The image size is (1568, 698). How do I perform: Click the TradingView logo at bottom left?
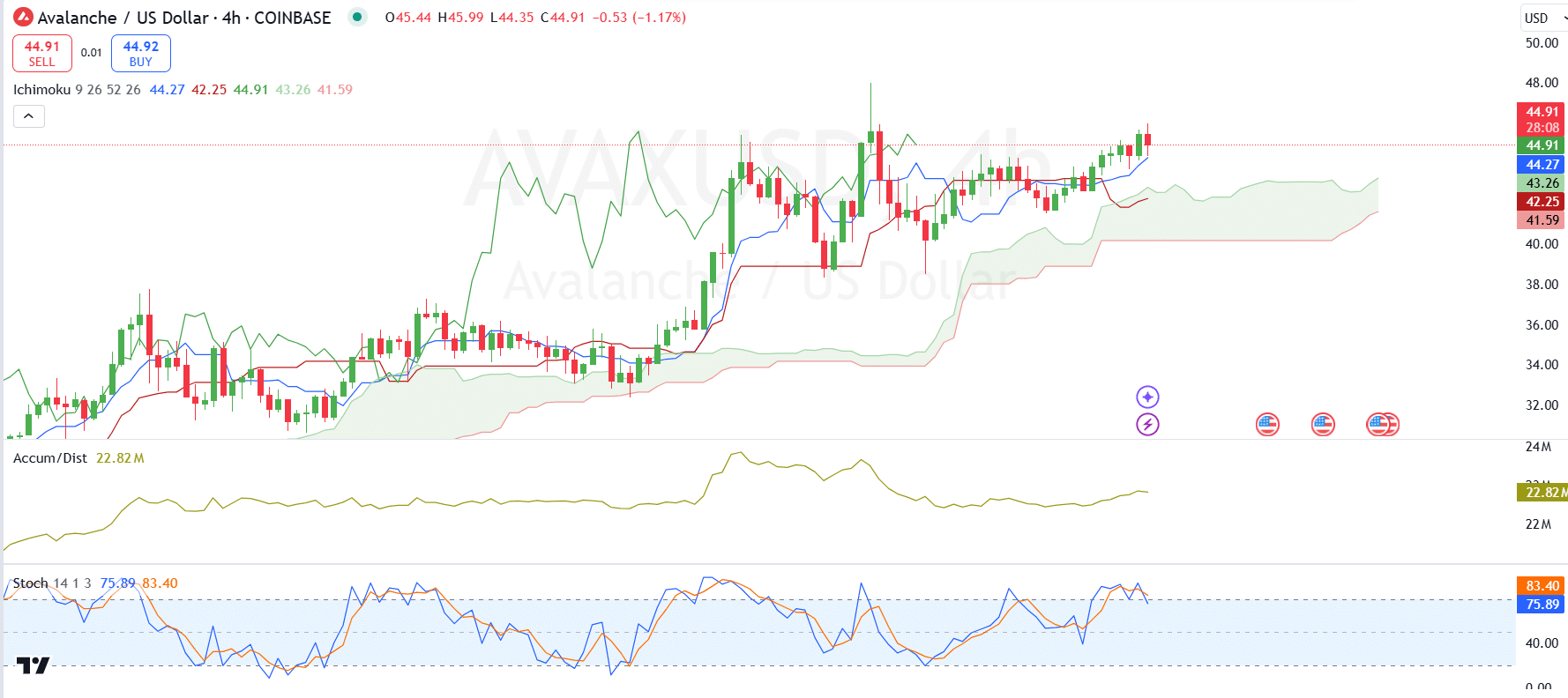tap(34, 665)
